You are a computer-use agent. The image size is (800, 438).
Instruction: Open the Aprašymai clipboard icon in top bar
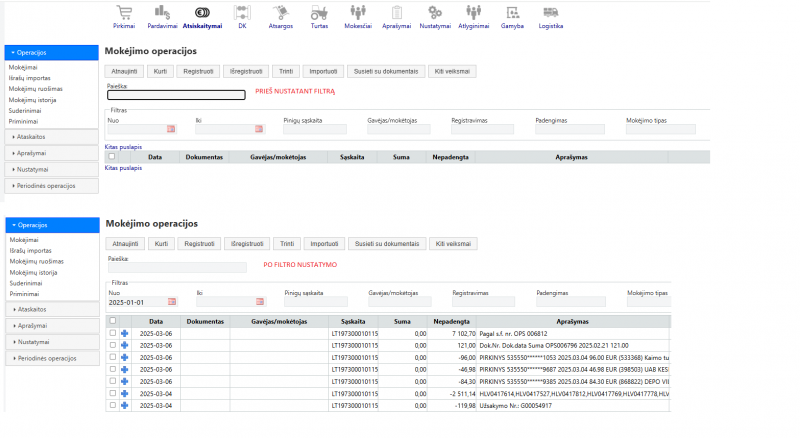[x=396, y=12]
